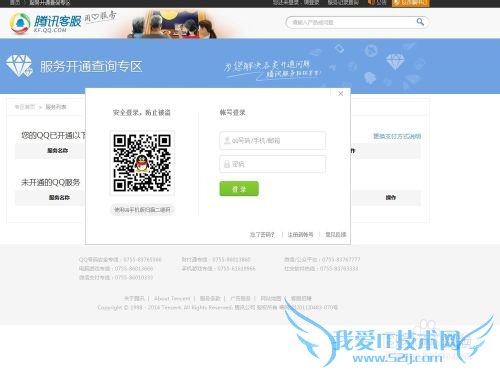
Task: Click the green 登录 login button
Action: pyautogui.click(x=239, y=189)
